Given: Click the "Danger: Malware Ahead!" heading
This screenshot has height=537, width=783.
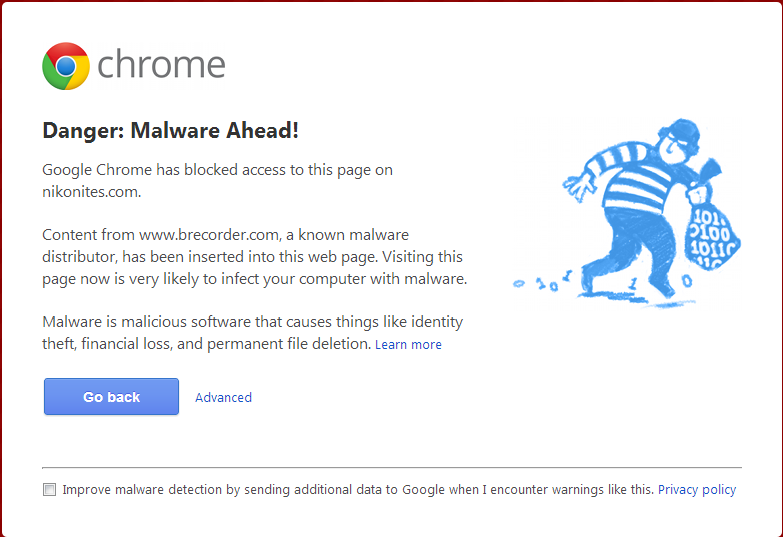Looking at the screenshot, I should tap(171, 131).
